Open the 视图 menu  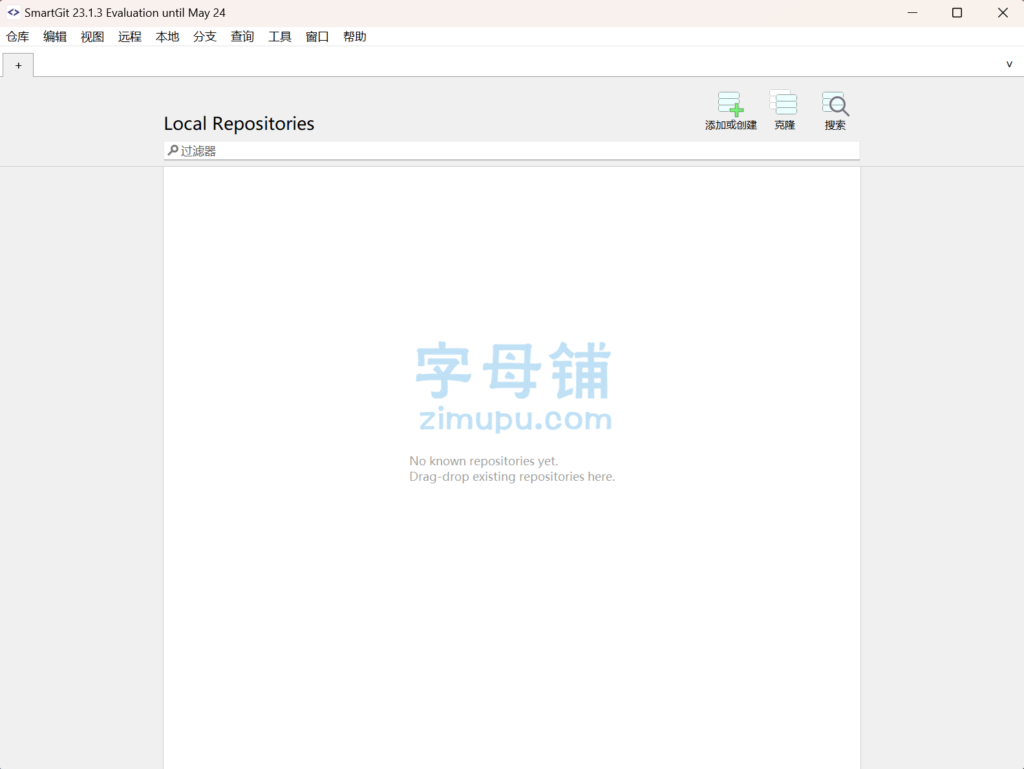tap(92, 37)
